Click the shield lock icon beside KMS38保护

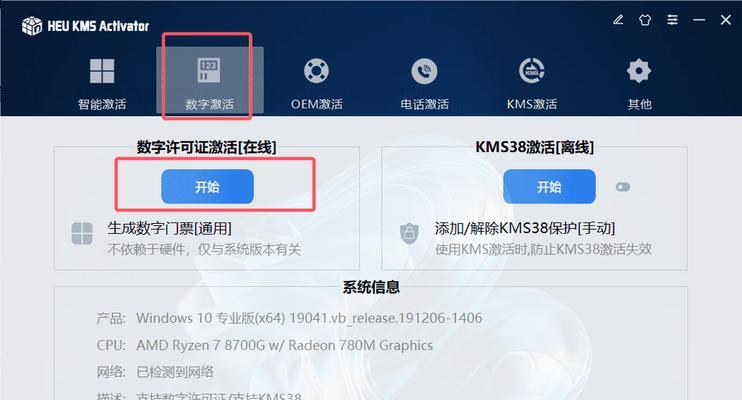[x=409, y=233]
